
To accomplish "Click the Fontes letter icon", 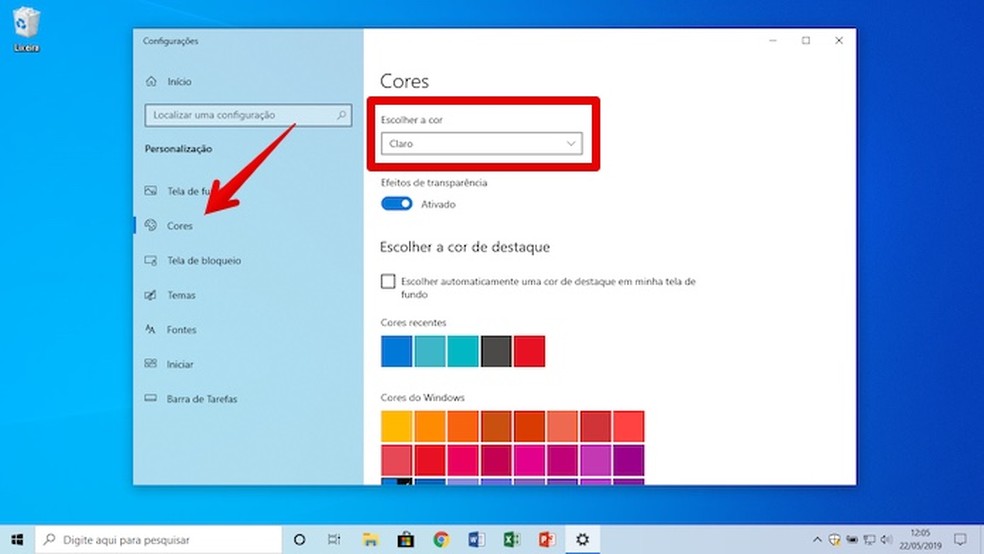I will [x=151, y=329].
